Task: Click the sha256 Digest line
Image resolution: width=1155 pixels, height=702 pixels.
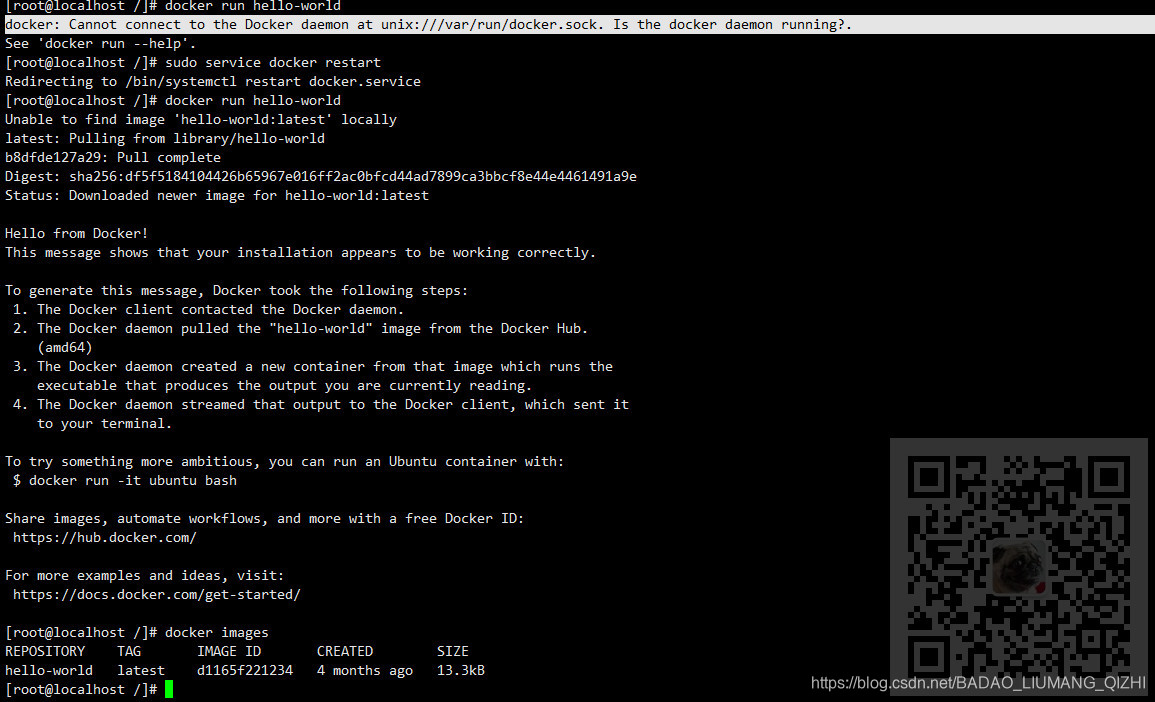Action: click(x=321, y=177)
